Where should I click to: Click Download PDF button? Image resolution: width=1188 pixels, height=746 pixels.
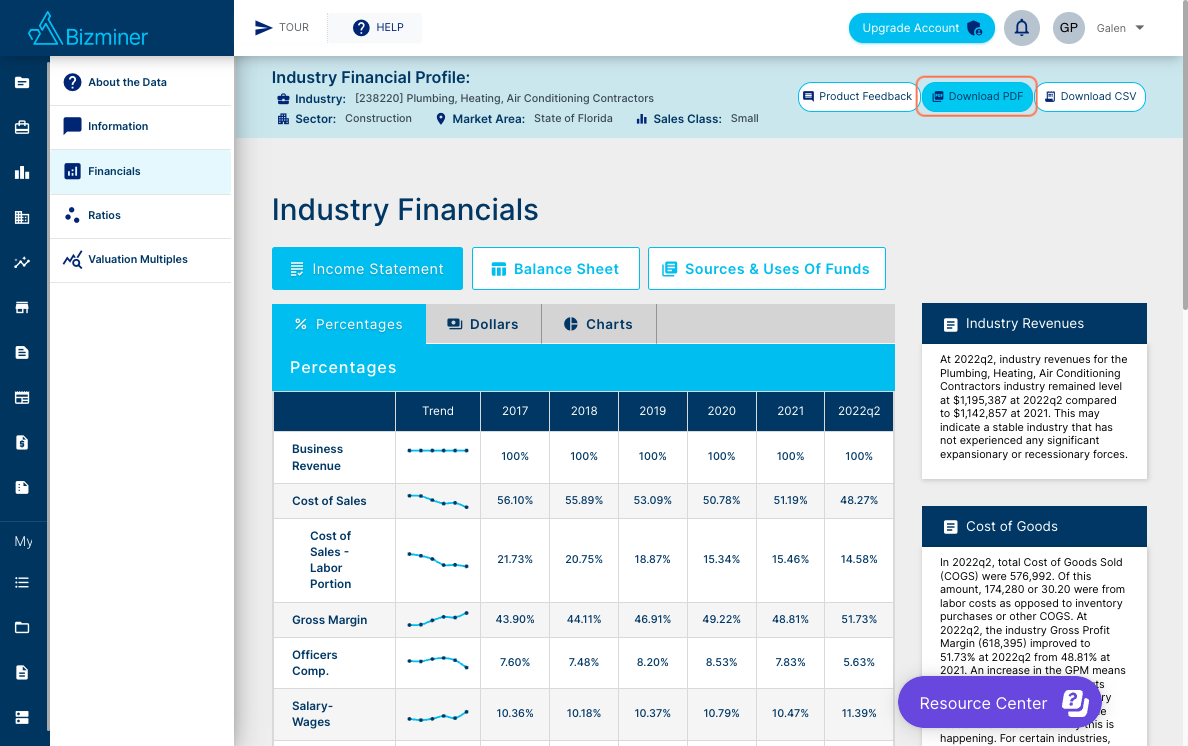point(977,96)
